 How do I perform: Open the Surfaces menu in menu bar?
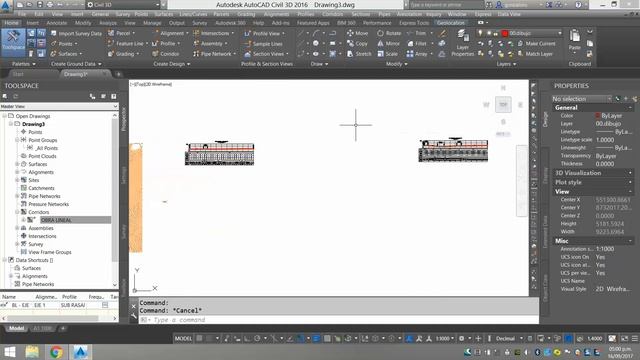coord(164,14)
